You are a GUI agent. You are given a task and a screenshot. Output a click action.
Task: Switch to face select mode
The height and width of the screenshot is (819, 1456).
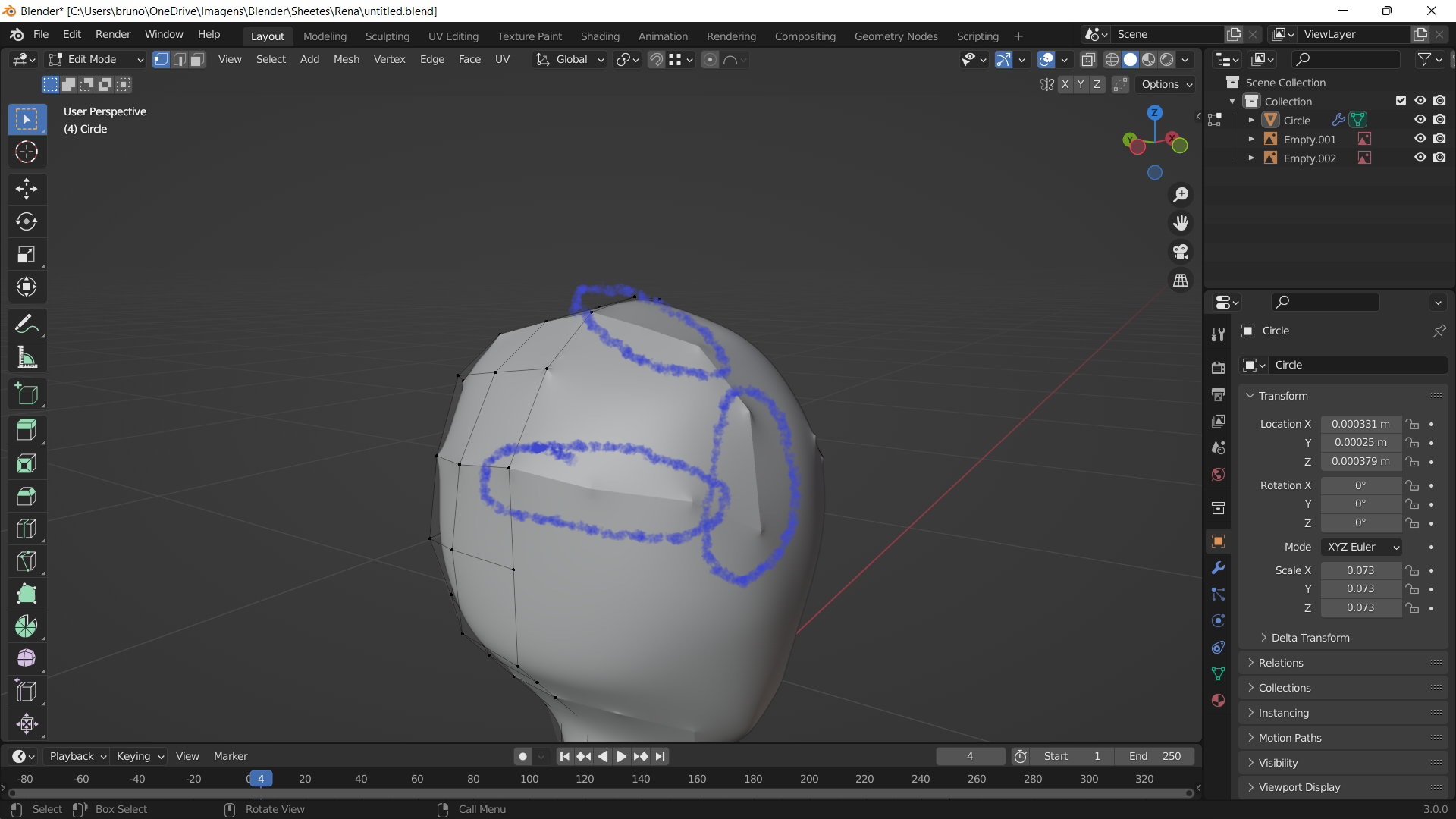(x=197, y=59)
